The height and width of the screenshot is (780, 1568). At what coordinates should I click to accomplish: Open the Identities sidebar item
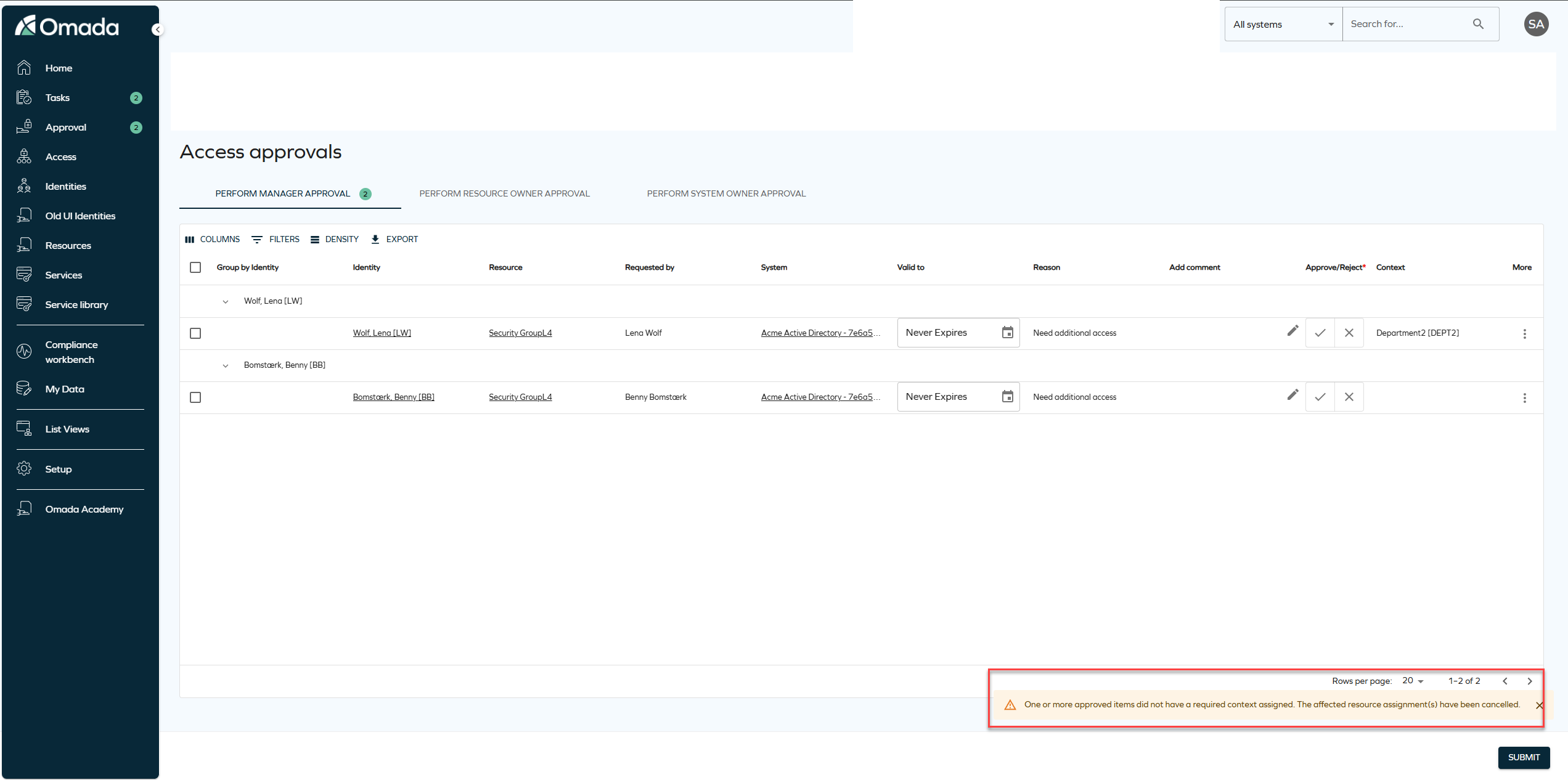click(x=65, y=185)
